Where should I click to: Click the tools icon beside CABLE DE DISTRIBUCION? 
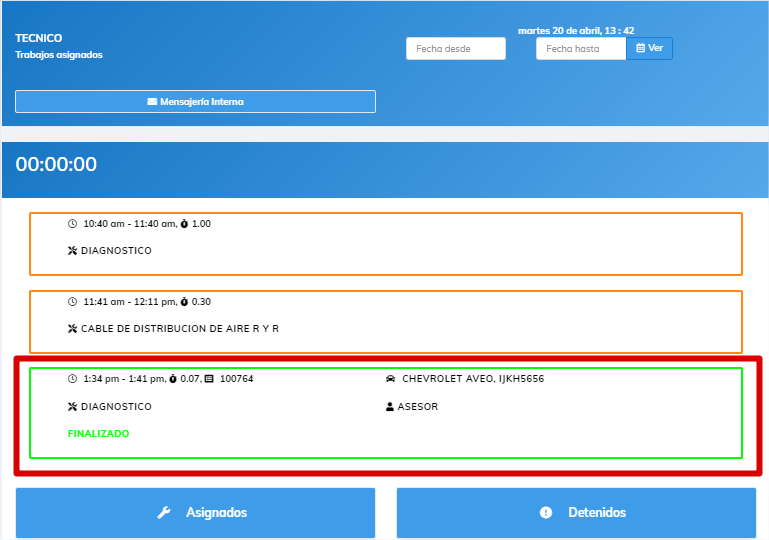click(72, 328)
